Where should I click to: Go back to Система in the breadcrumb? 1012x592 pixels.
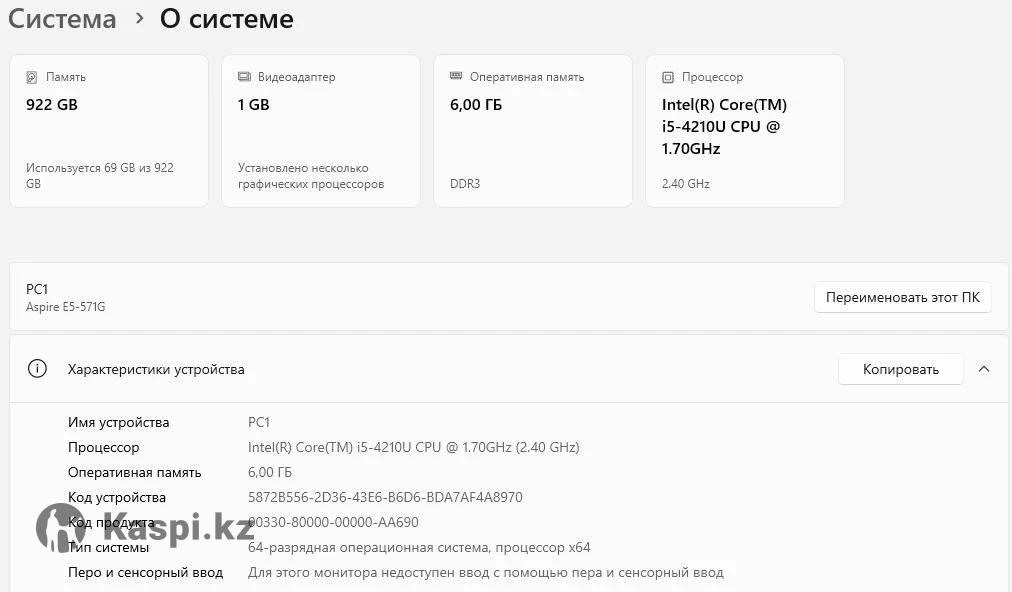(62, 18)
